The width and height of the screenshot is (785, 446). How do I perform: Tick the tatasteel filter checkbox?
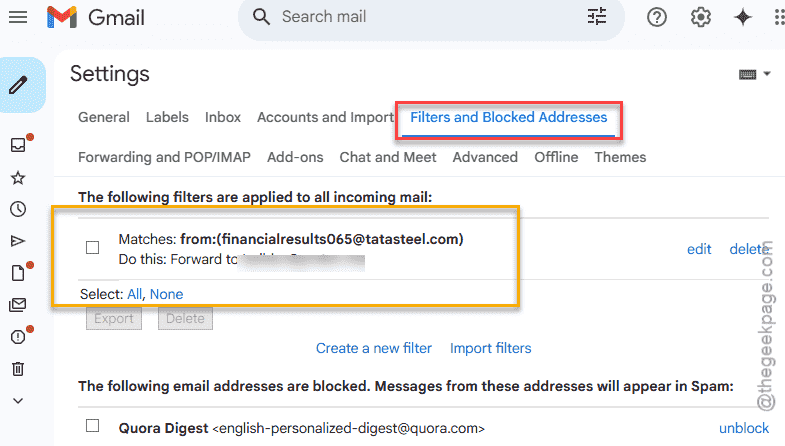pyautogui.click(x=93, y=247)
